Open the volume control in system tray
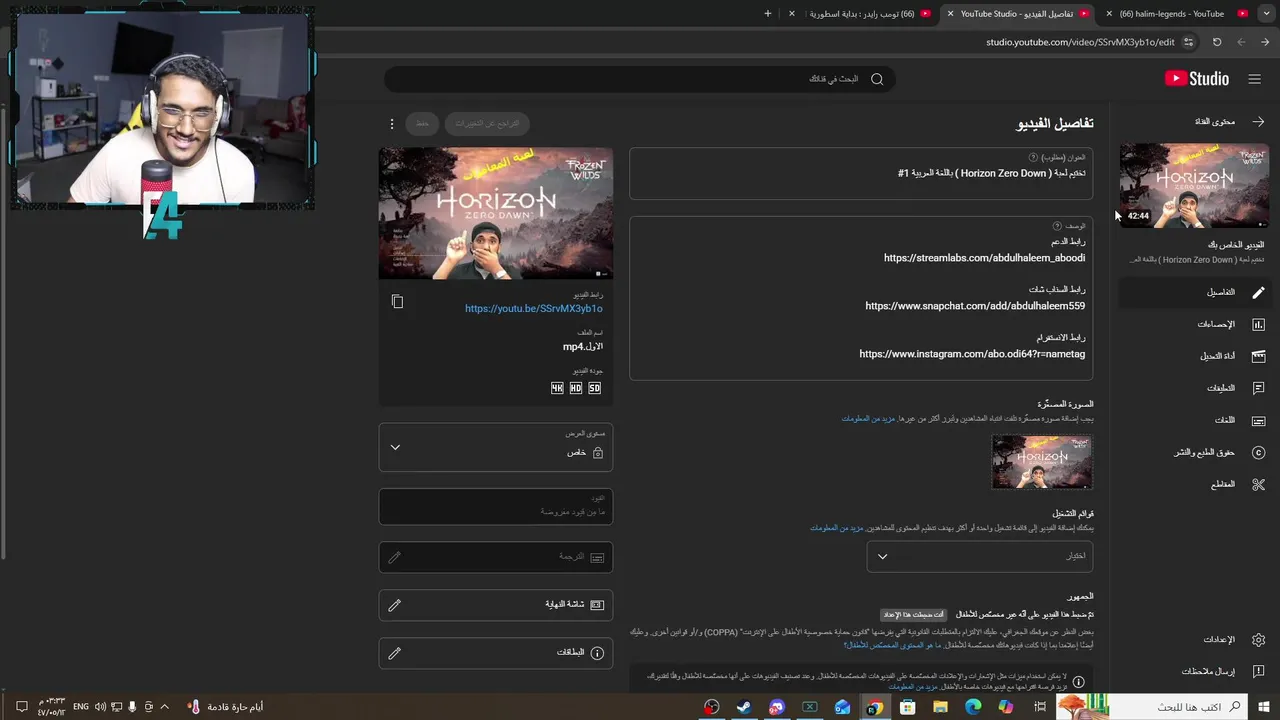 pos(101,707)
